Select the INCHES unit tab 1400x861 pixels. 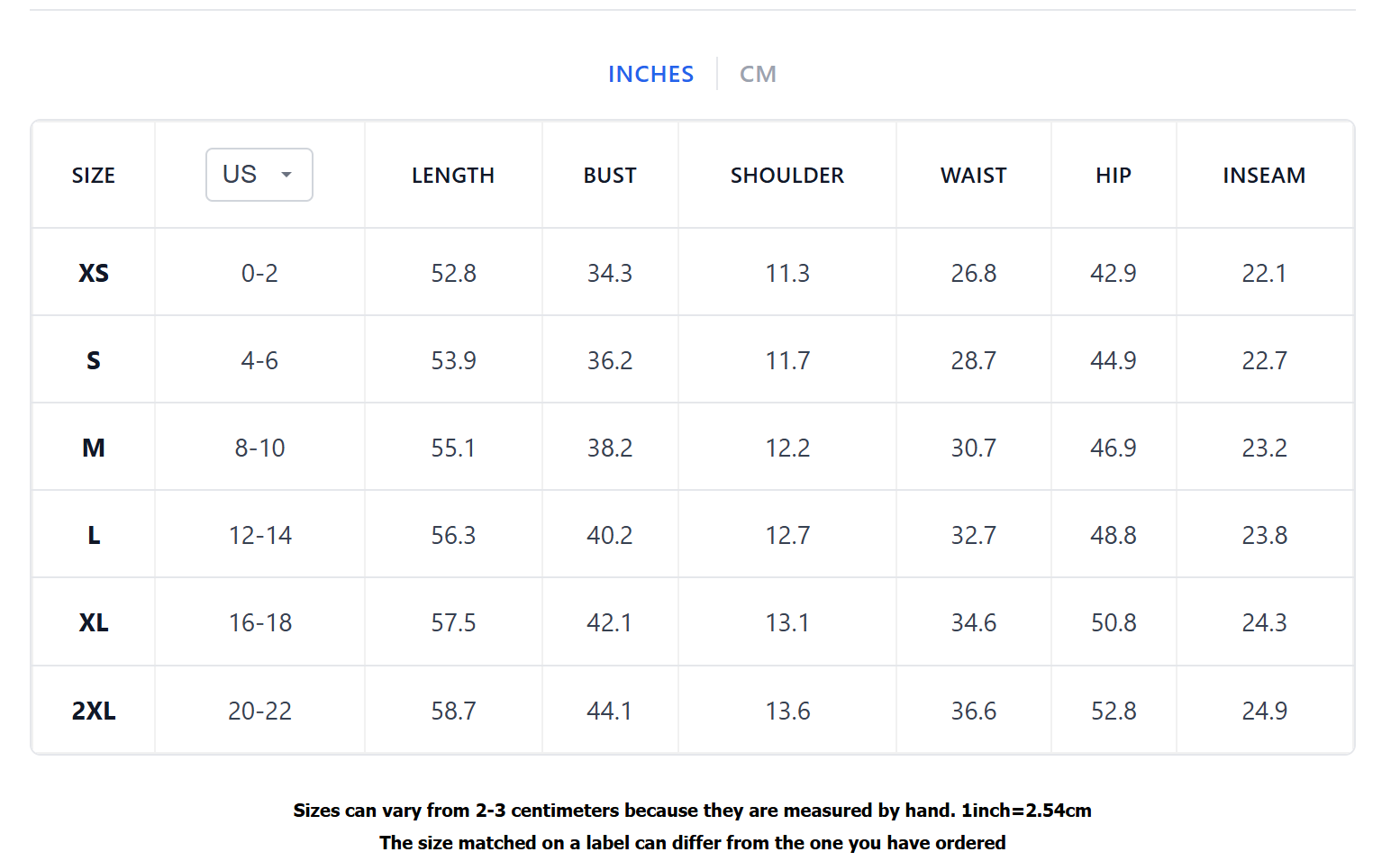tap(650, 74)
